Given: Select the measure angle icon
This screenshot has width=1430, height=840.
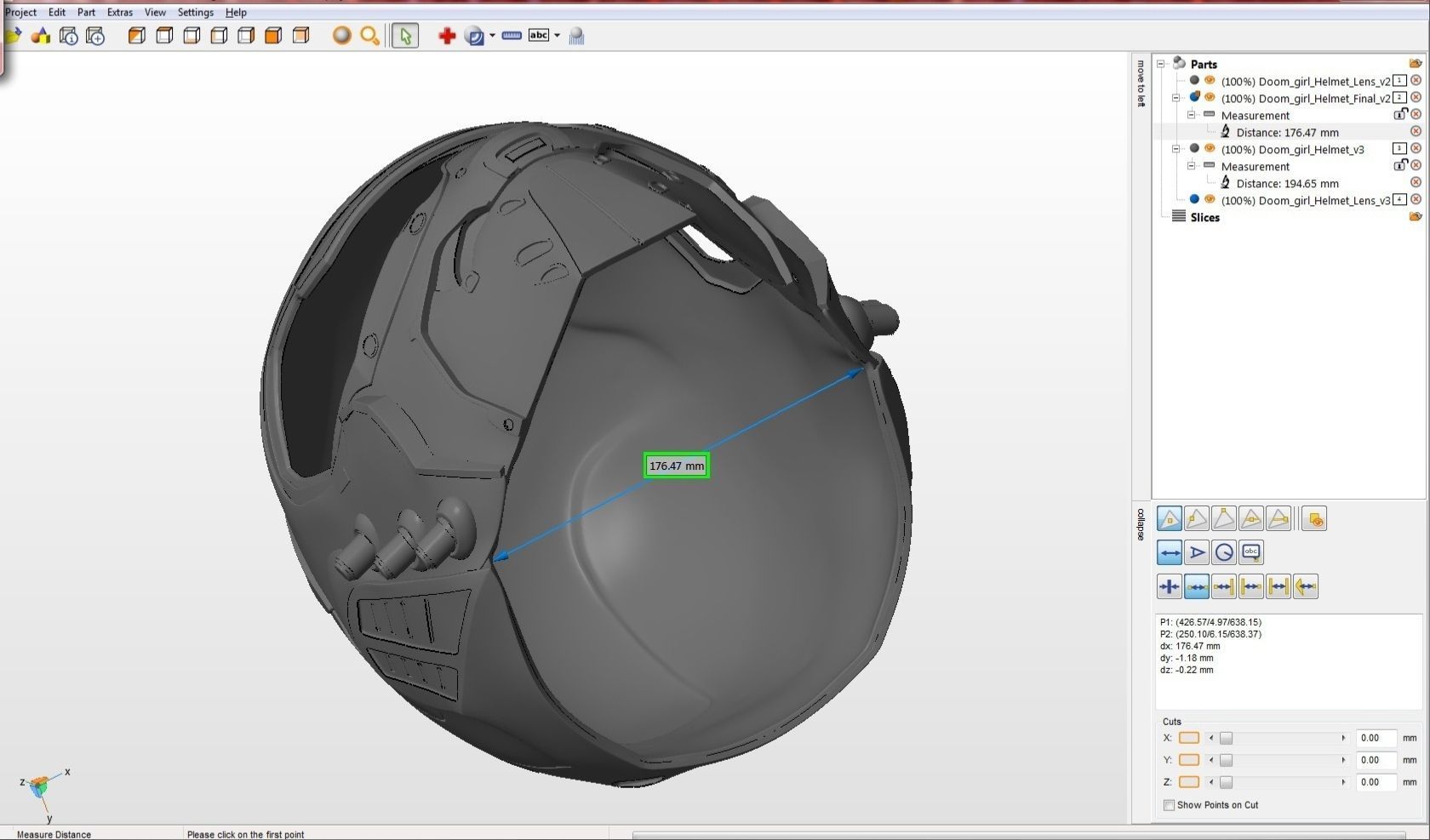Looking at the screenshot, I should coord(1197,552).
